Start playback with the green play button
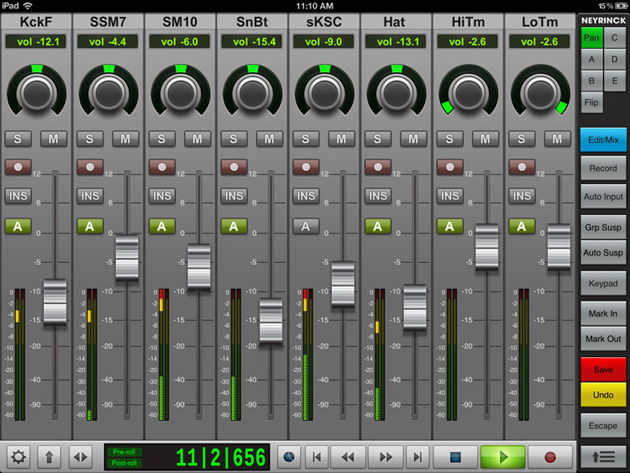The image size is (630, 473). coord(503,457)
